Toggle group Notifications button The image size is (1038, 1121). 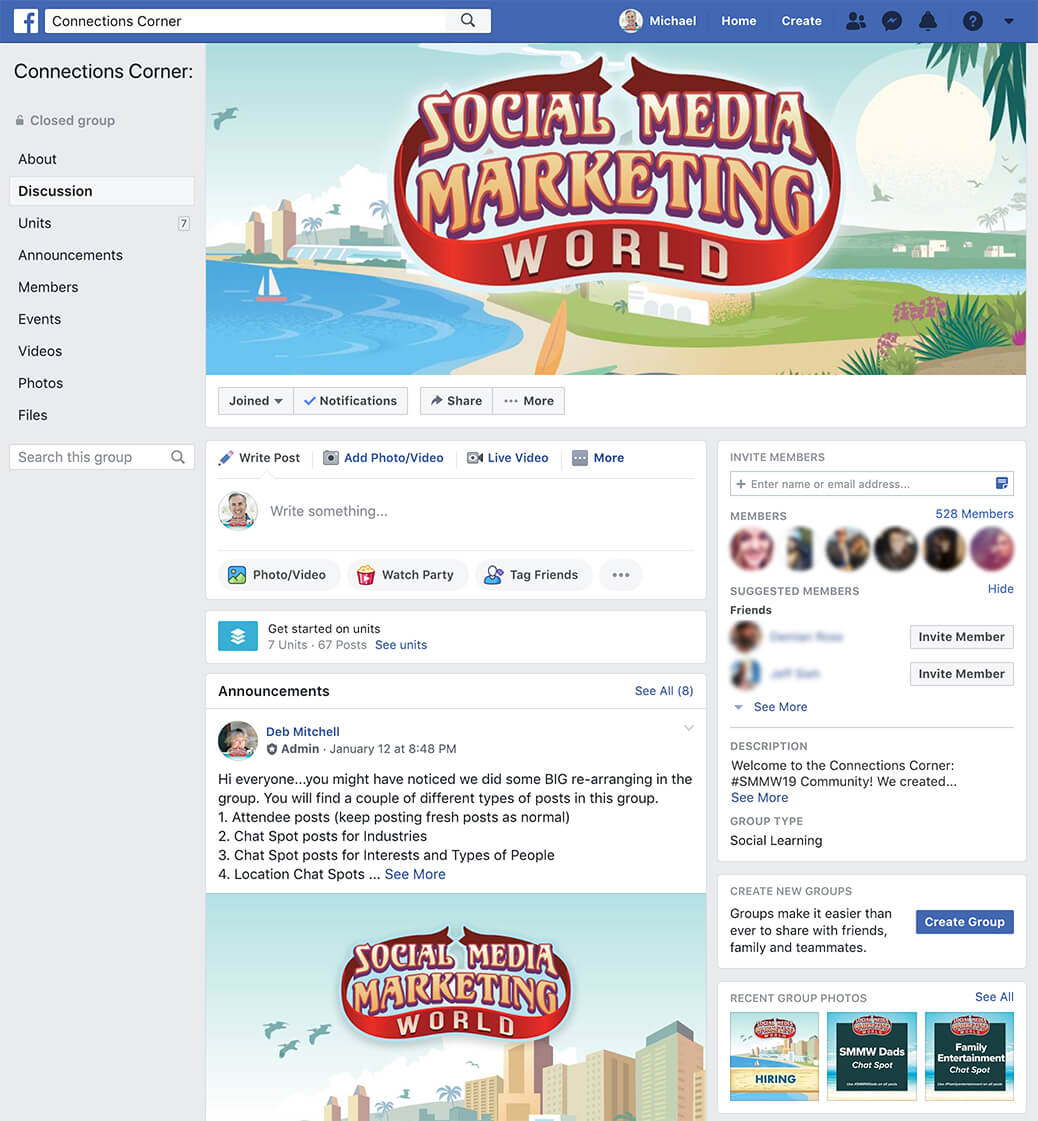350,401
